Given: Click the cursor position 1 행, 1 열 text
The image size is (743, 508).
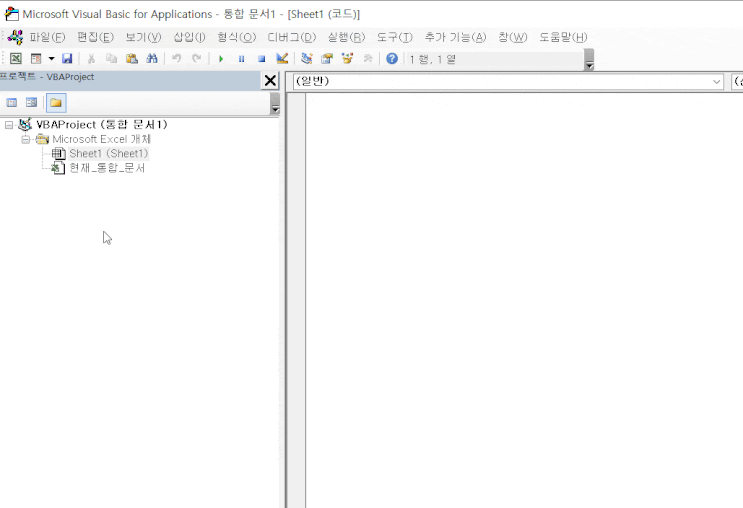Looking at the screenshot, I should click(x=433, y=59).
